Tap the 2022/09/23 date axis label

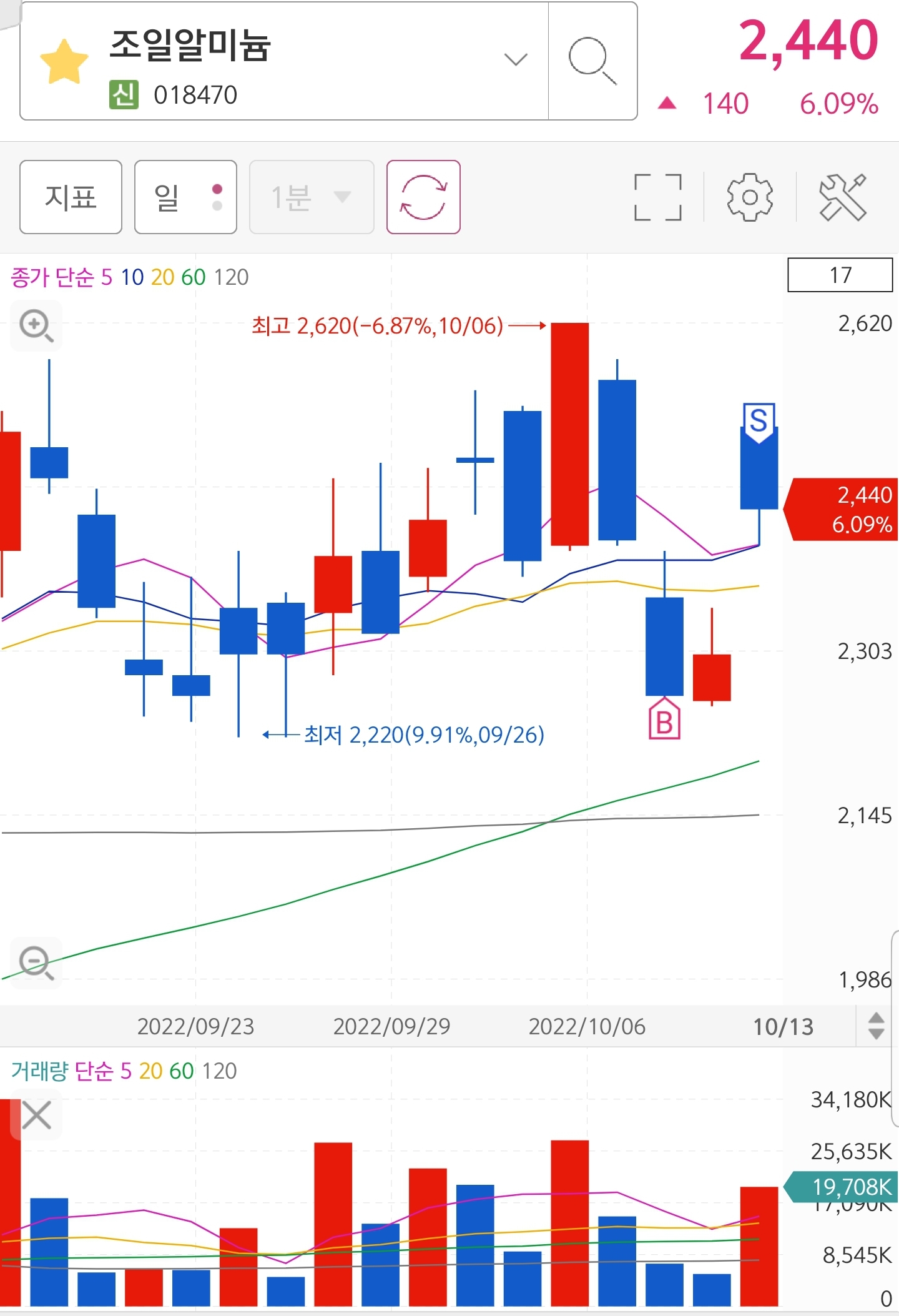[195, 1026]
